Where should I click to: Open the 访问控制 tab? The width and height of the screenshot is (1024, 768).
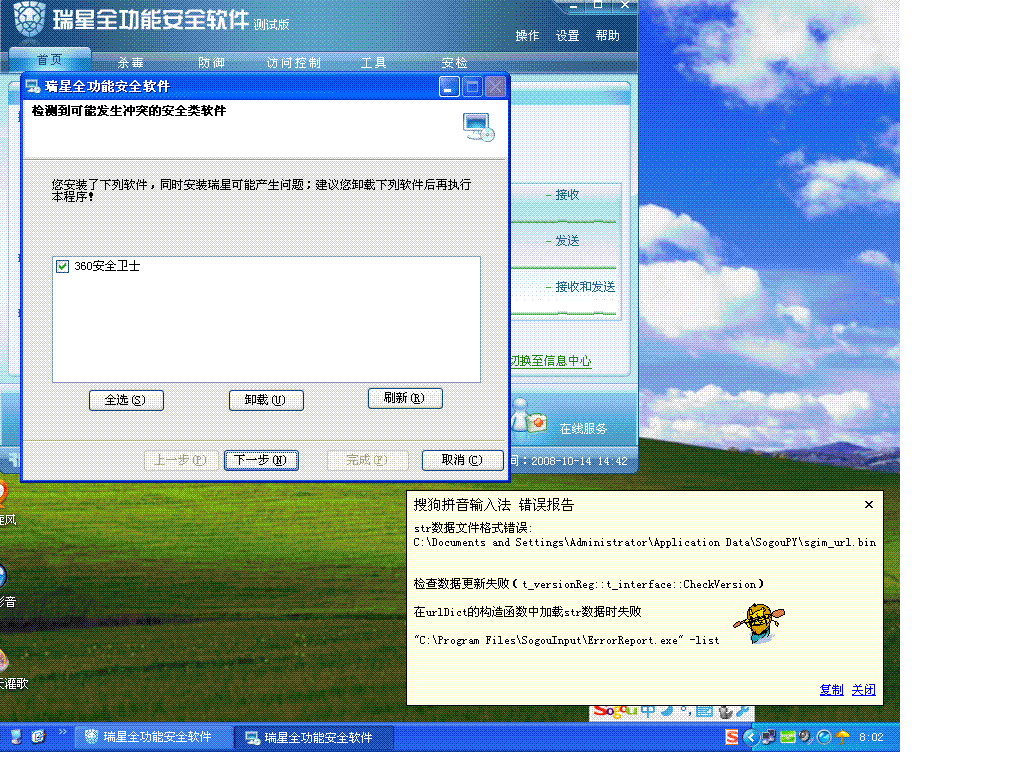[294, 63]
